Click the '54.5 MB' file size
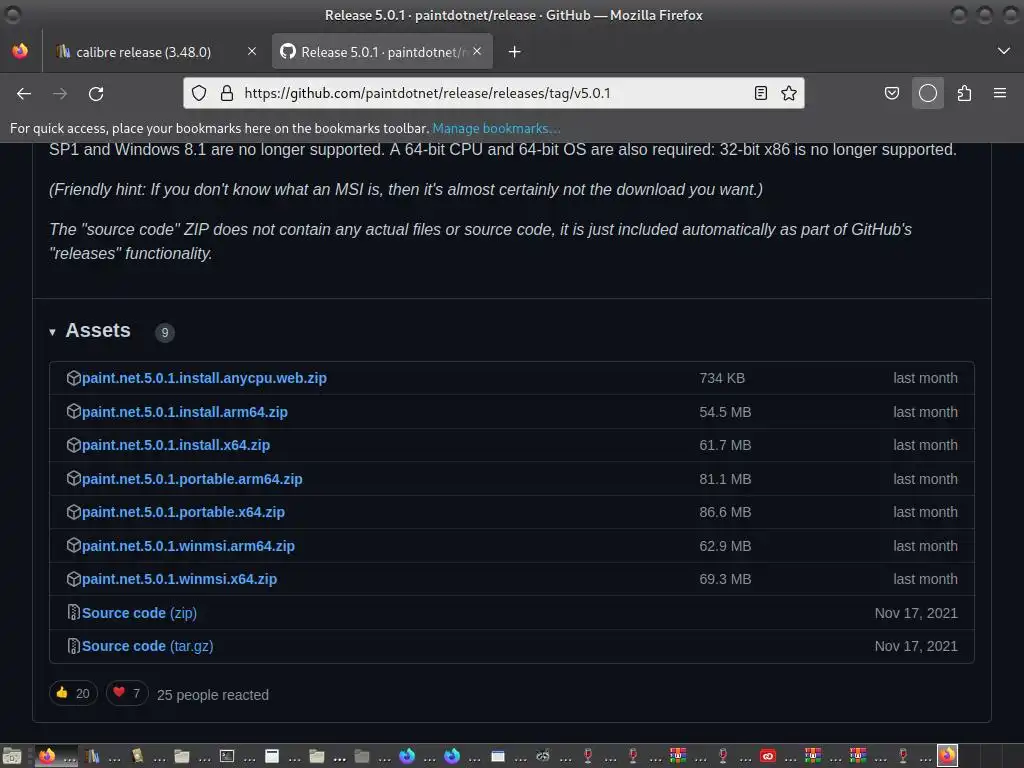Viewport: 1024px width, 768px height. [x=725, y=412]
